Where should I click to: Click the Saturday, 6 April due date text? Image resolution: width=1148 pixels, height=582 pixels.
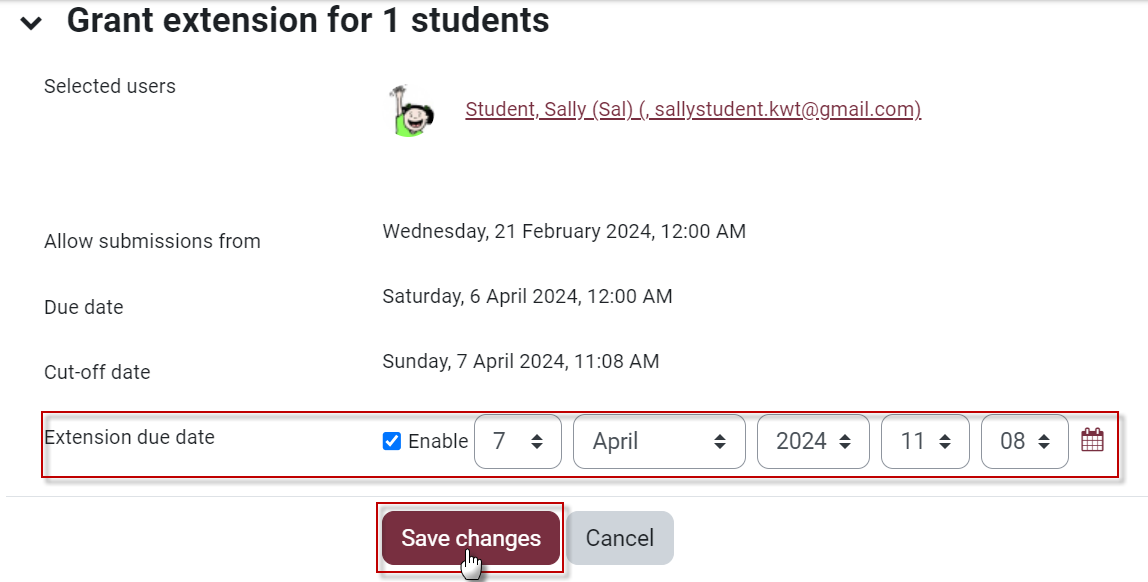point(527,297)
